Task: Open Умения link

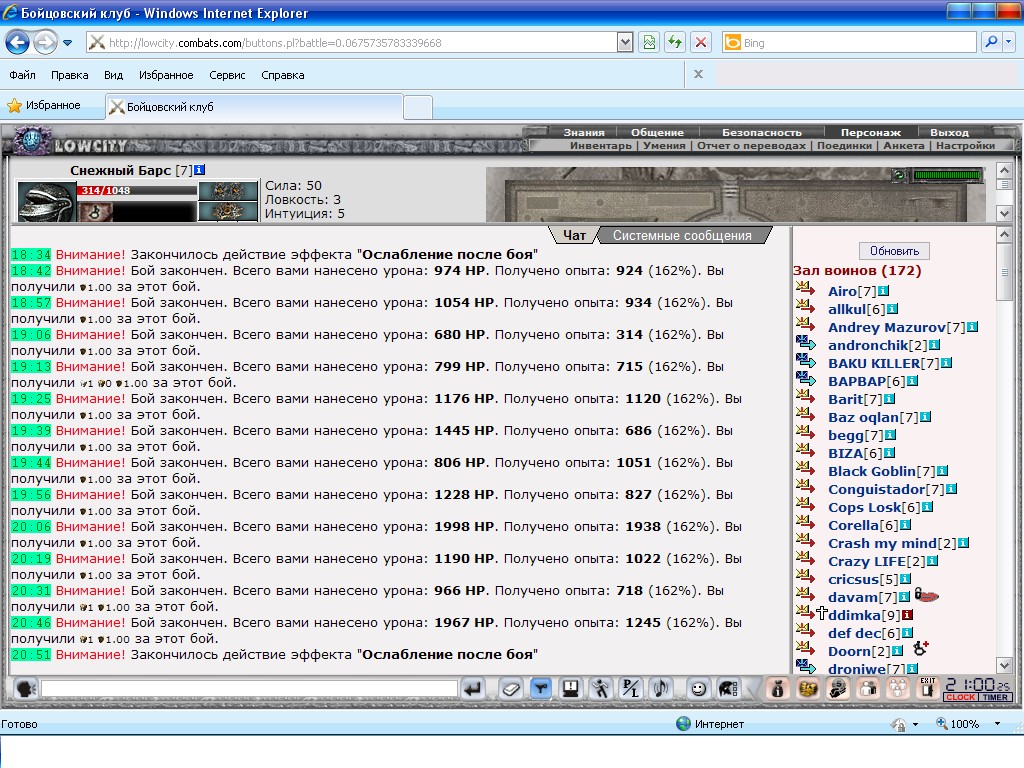Action: click(664, 145)
